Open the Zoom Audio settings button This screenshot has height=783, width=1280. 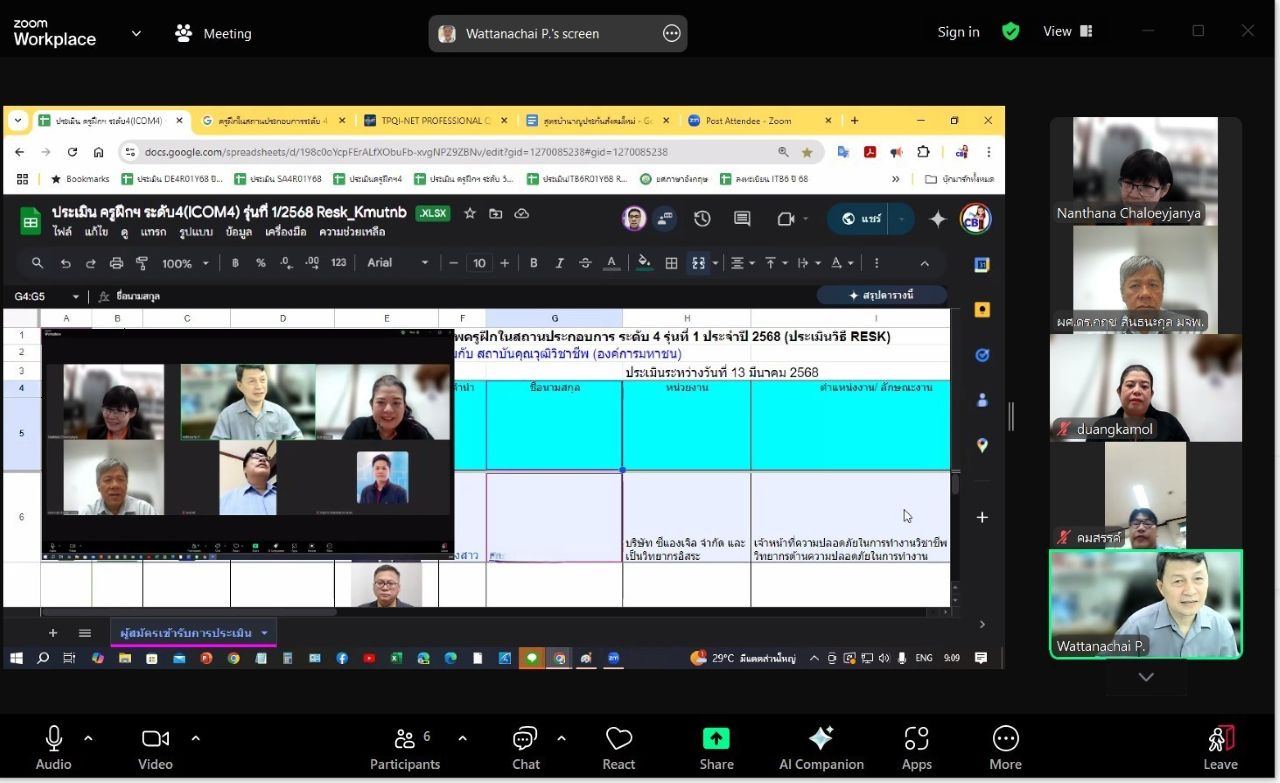tap(53, 747)
